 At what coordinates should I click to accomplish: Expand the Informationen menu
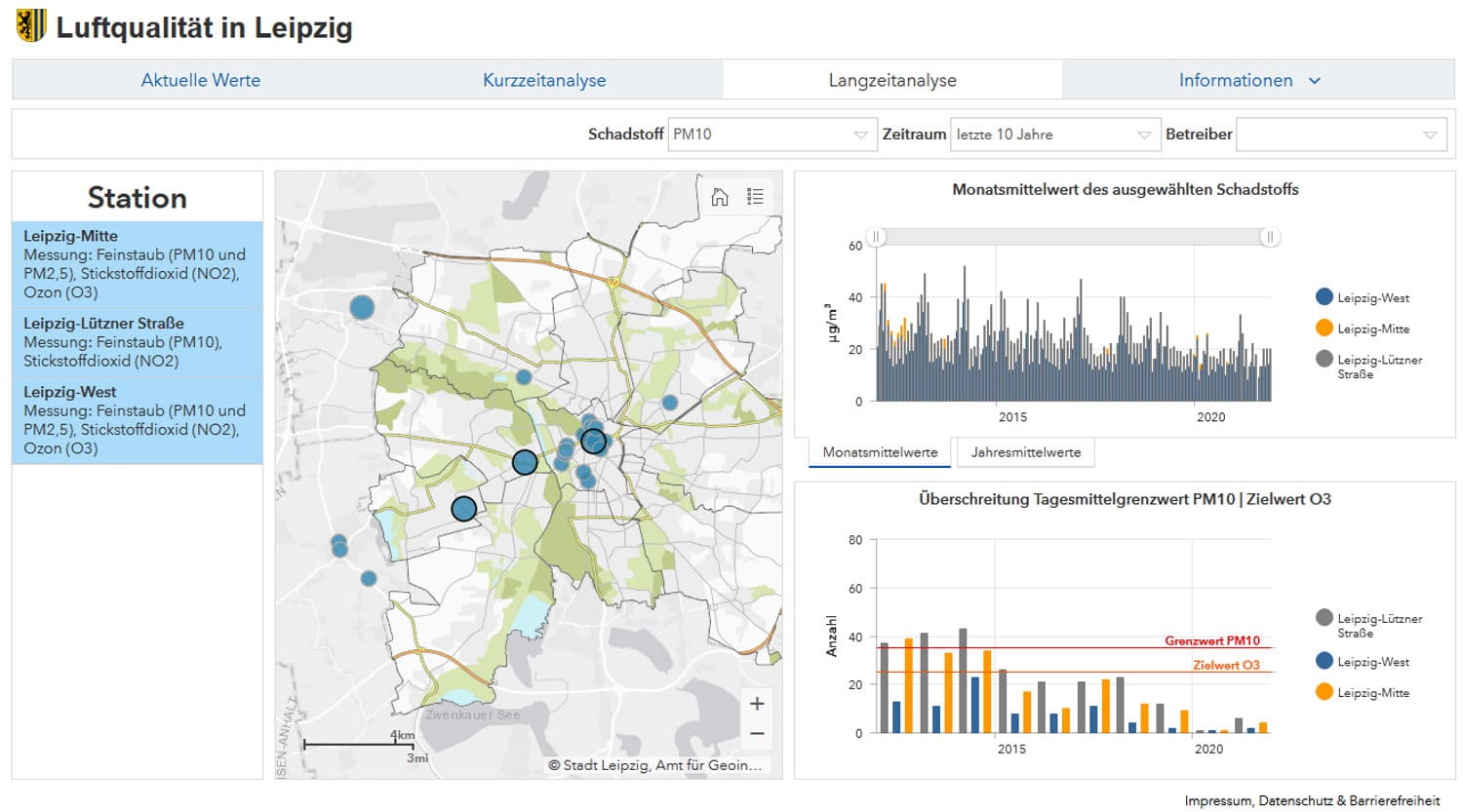(1248, 80)
